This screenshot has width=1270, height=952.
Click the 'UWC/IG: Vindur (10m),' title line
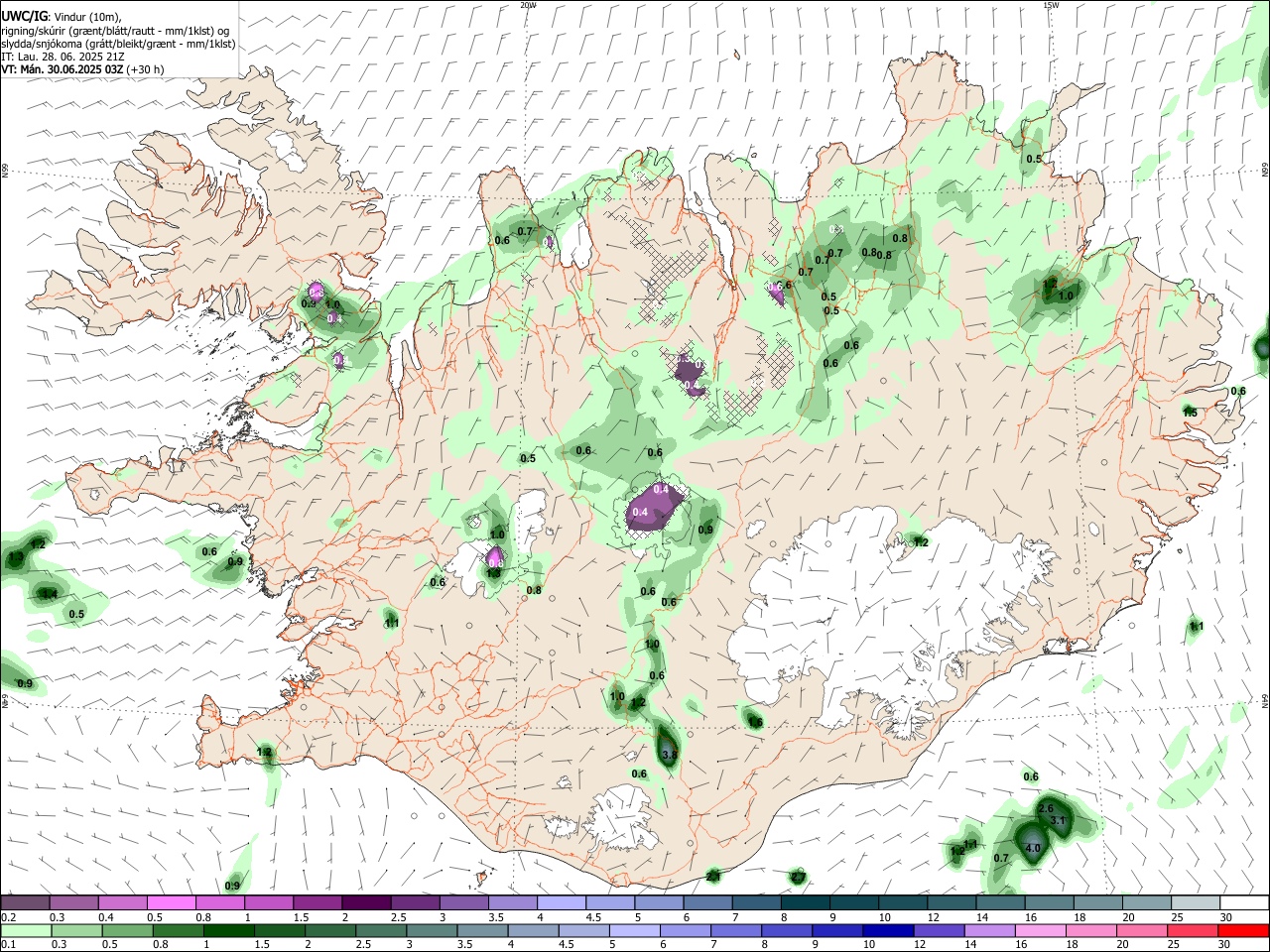click(x=62, y=16)
